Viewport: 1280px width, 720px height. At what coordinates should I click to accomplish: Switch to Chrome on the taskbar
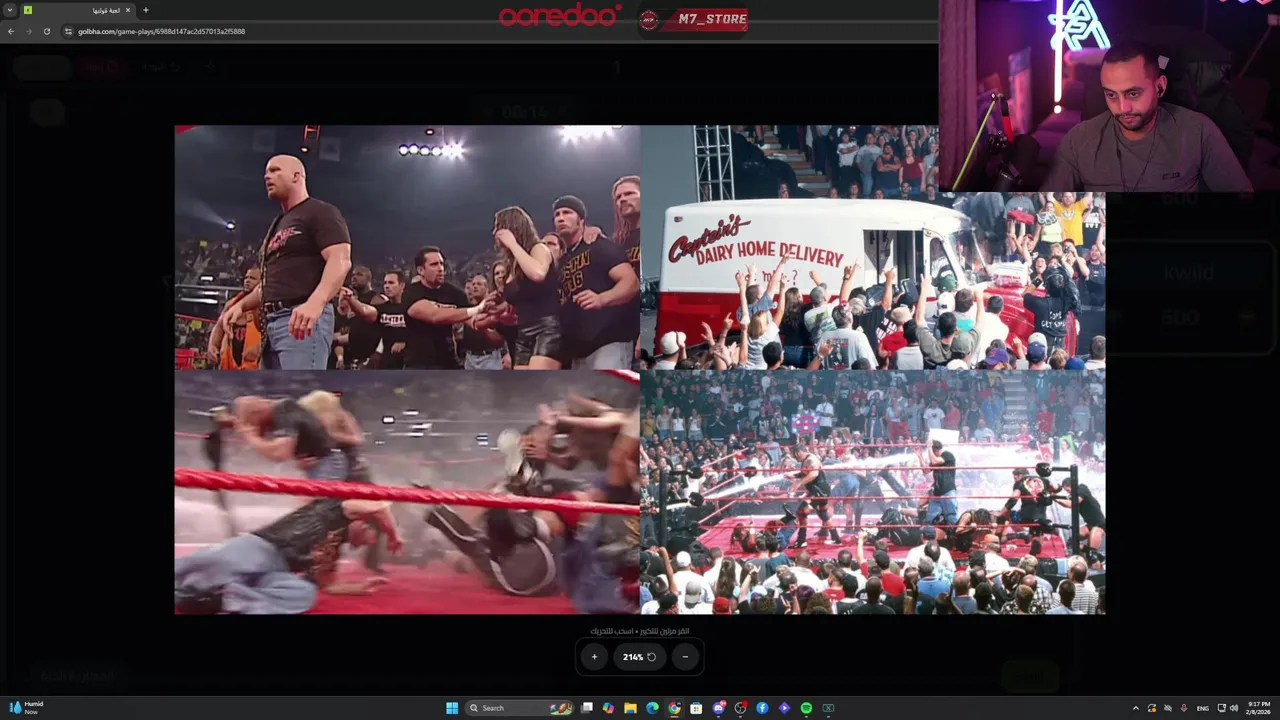(x=674, y=708)
